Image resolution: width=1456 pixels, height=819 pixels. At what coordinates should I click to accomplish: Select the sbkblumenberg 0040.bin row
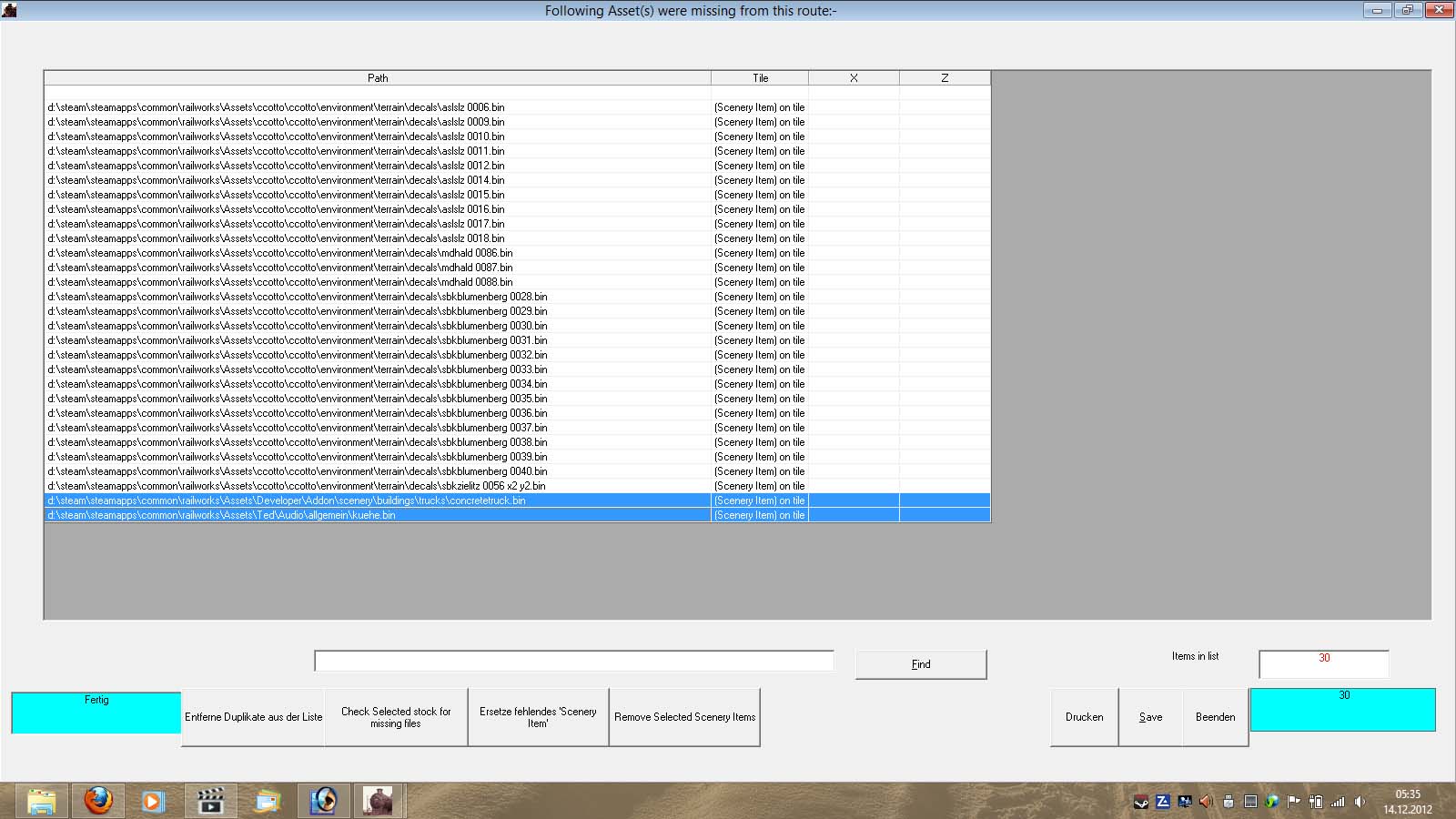click(x=517, y=471)
